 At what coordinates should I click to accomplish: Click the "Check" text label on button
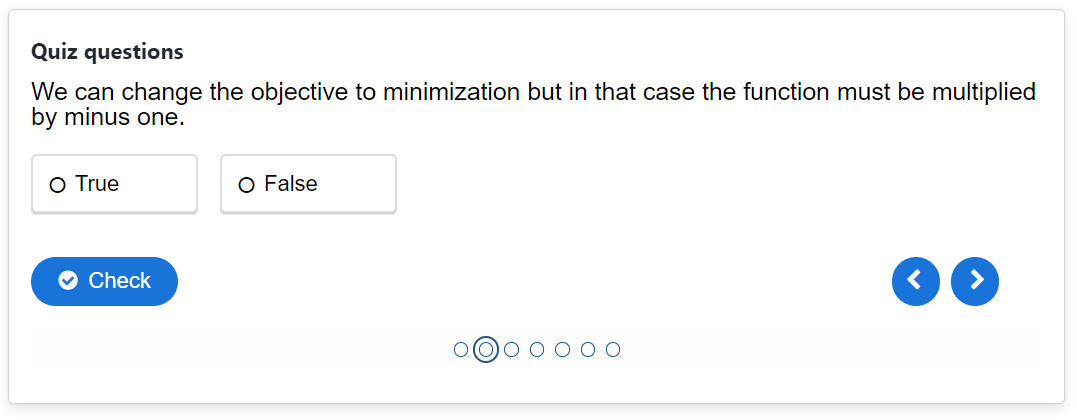tap(120, 281)
